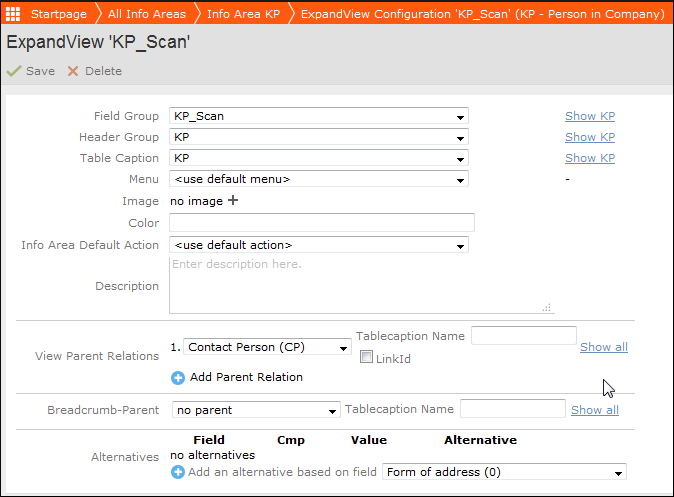Image resolution: width=674 pixels, height=497 pixels.
Task: Enable the LinkId checkbox
Action: tap(366, 358)
